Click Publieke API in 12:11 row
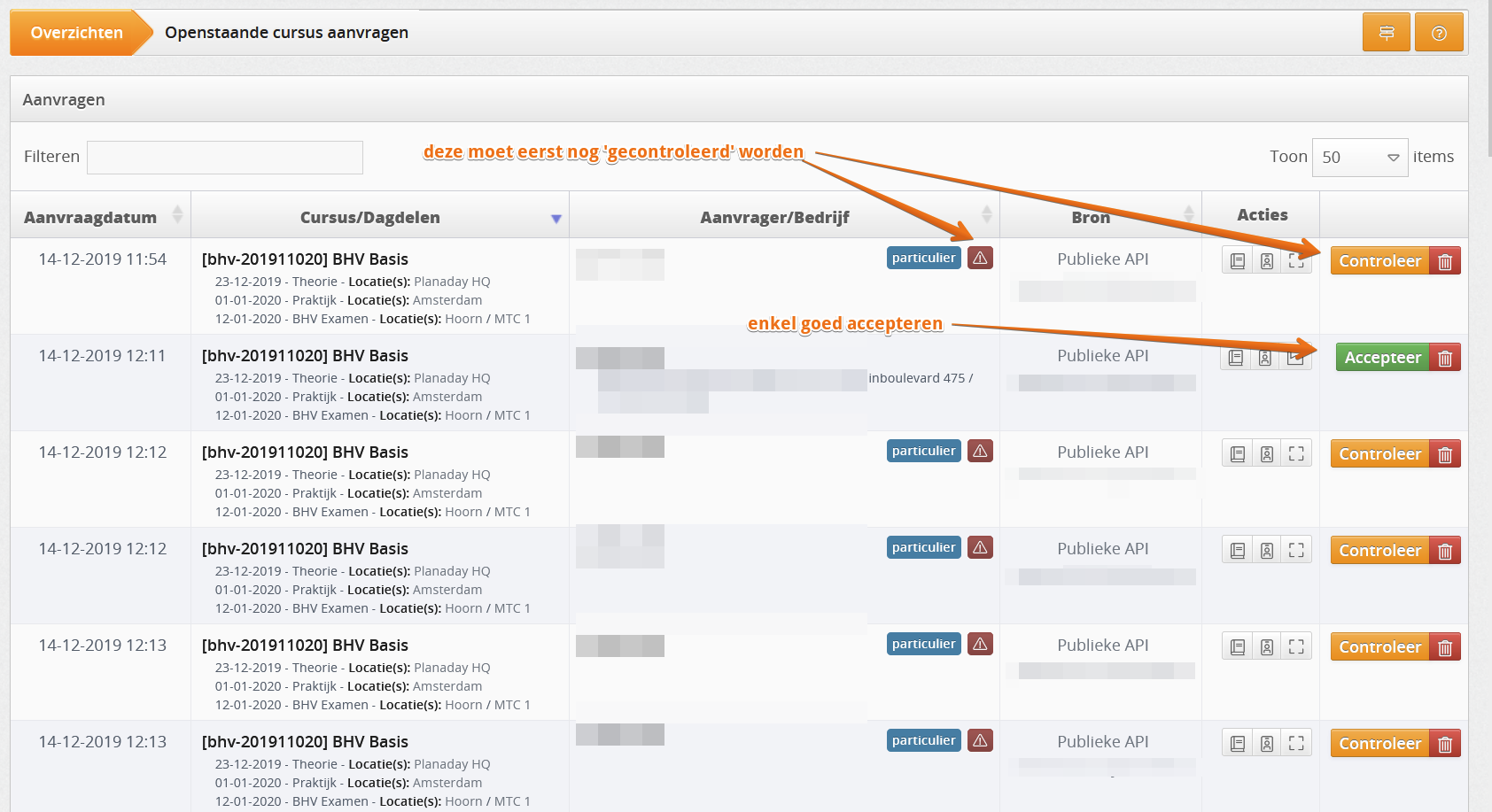The height and width of the screenshot is (812, 1492). 1102,356
